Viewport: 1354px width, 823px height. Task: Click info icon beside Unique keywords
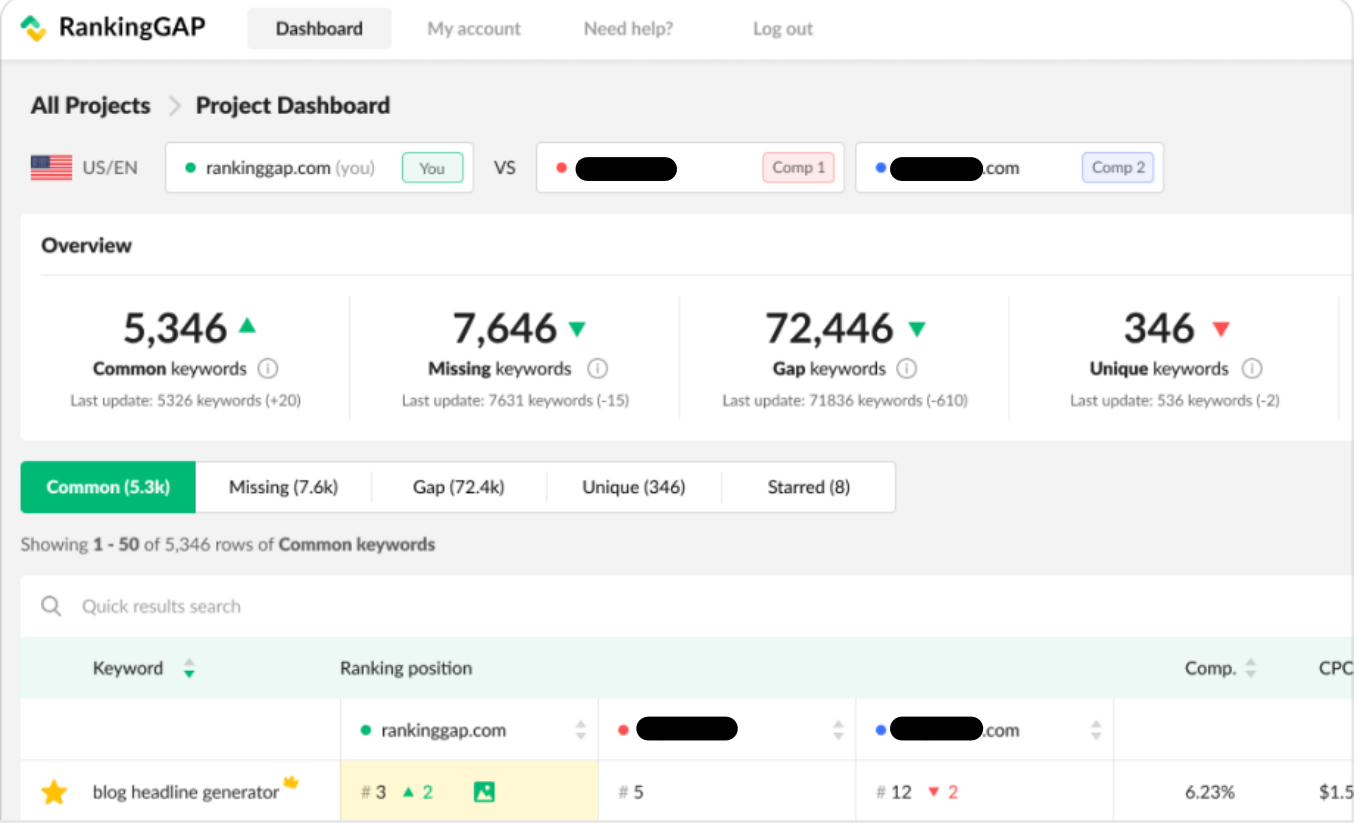click(x=1251, y=369)
